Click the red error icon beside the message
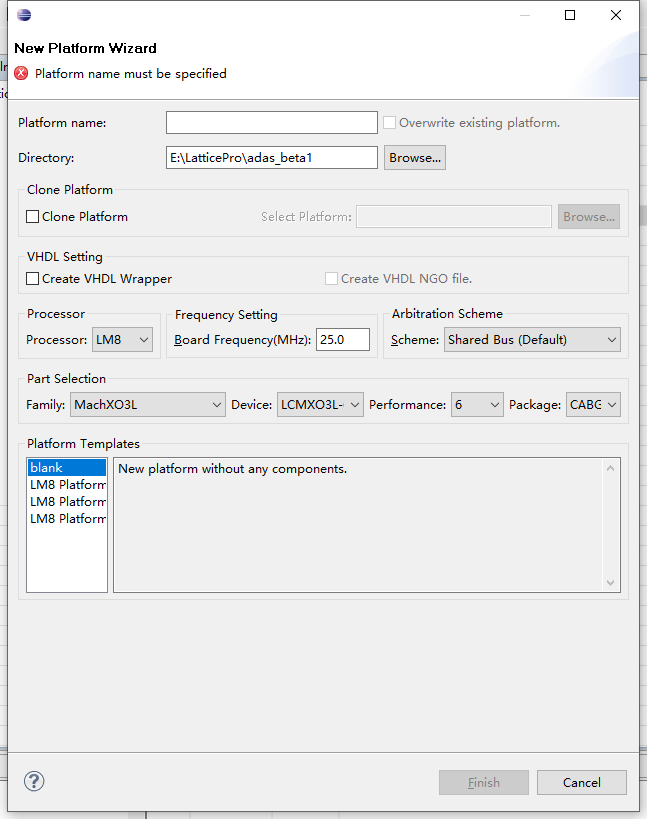This screenshot has height=819, width=647. point(21,73)
